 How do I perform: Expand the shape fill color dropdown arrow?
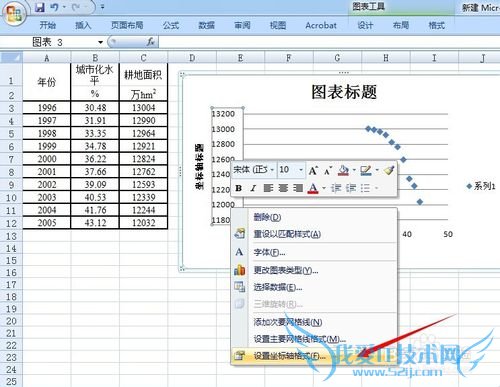click(354, 170)
